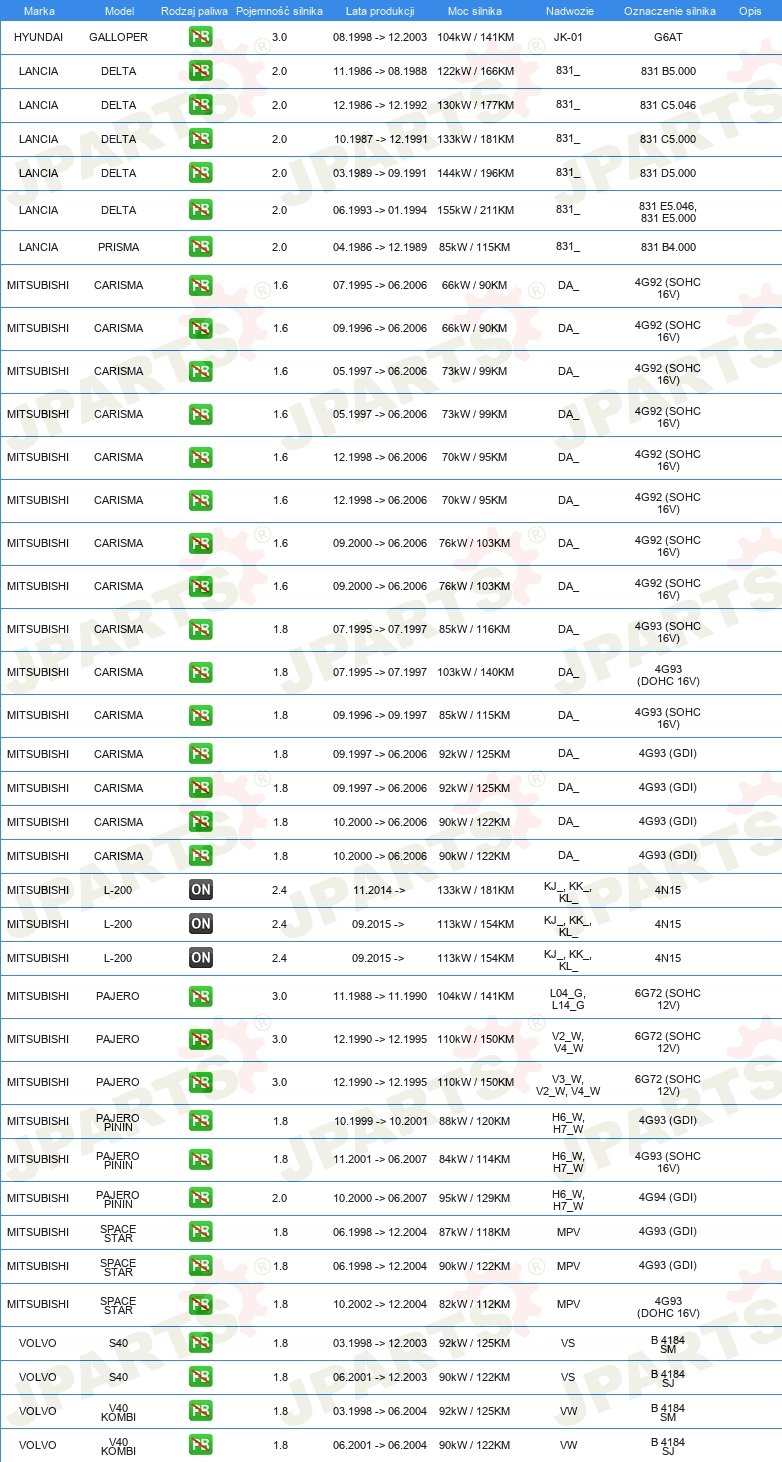Click the 831 E5.046, 831 E5.000 cell
The height and width of the screenshot is (1462, 782).
point(669,211)
